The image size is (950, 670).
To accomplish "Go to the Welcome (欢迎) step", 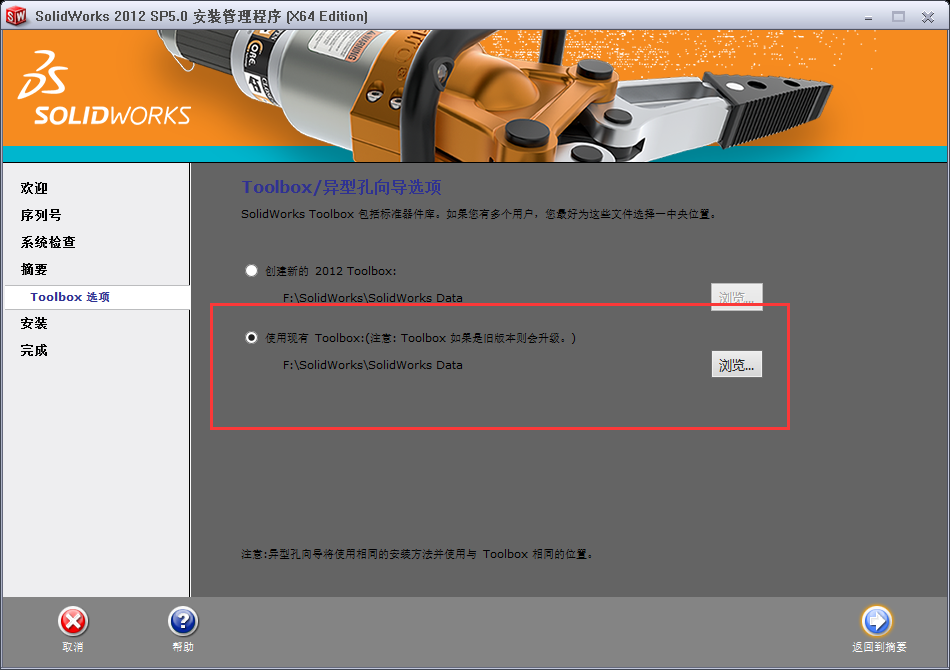I will tap(34, 188).
